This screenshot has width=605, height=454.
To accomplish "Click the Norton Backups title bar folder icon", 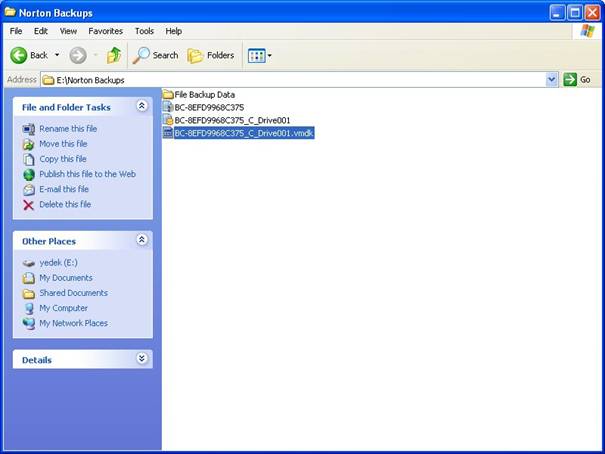I will click(10, 12).
